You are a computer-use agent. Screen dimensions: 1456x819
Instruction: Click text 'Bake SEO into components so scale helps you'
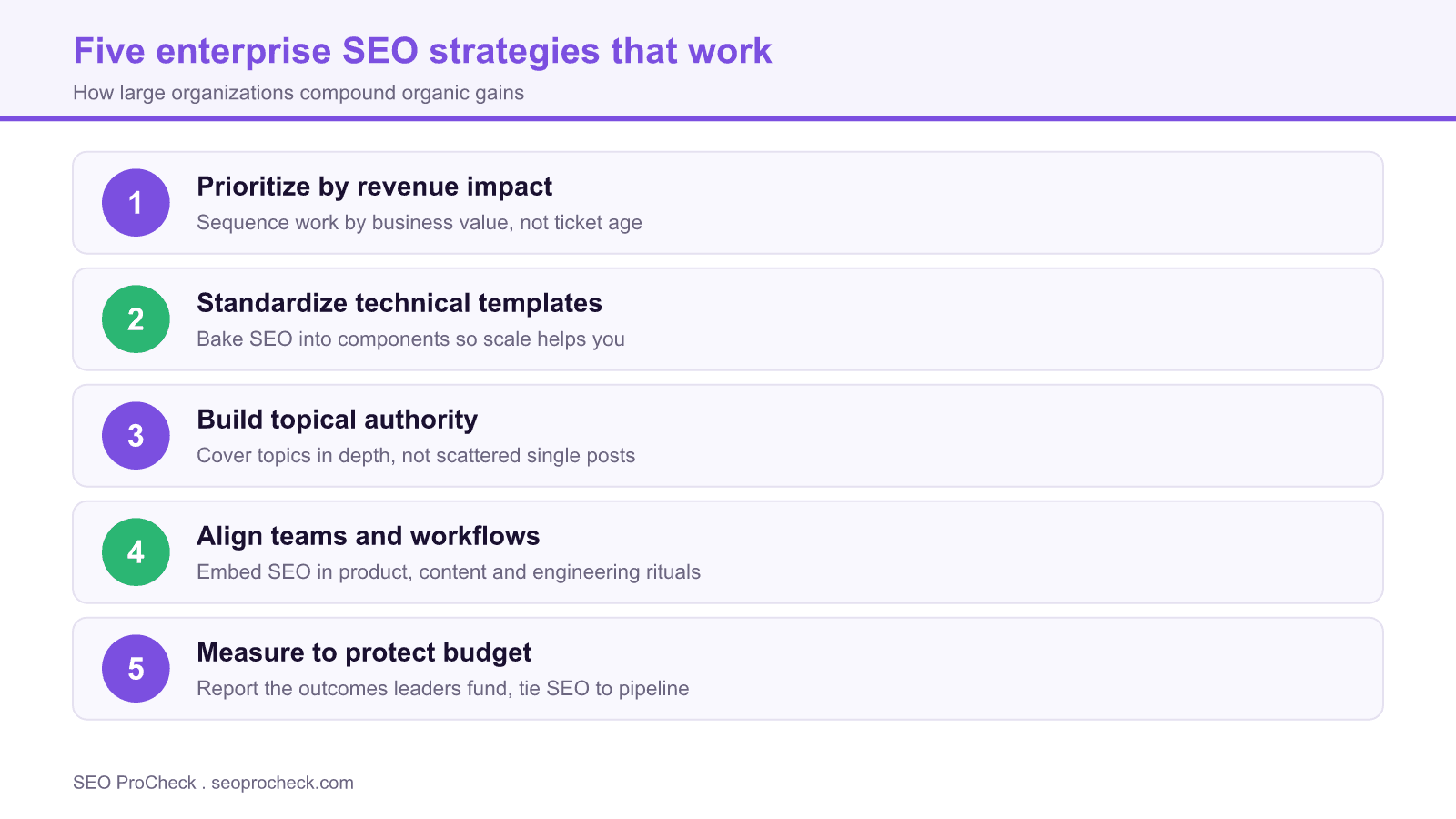point(410,339)
